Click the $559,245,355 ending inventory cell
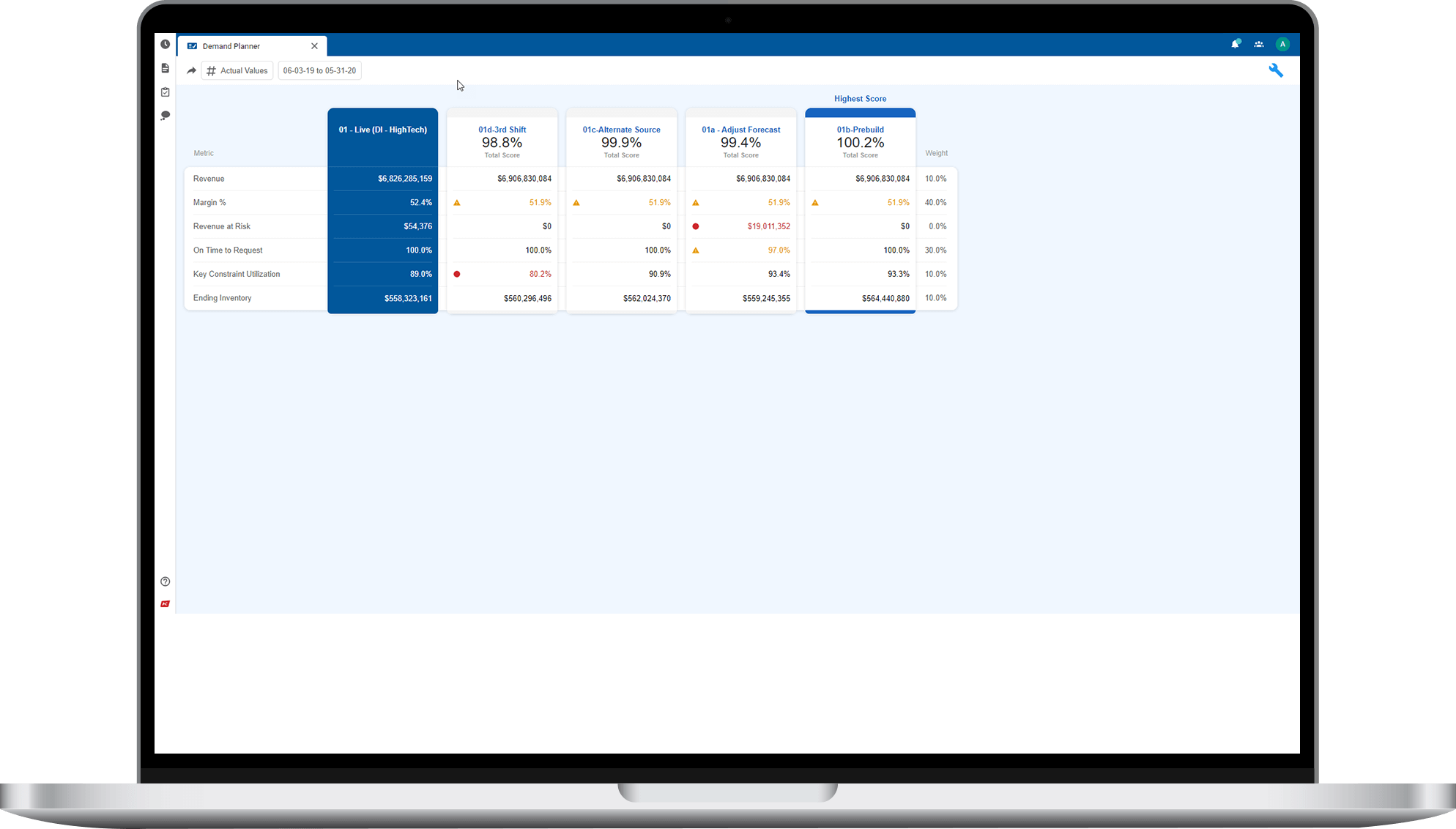The width and height of the screenshot is (1456, 829). coord(766,299)
